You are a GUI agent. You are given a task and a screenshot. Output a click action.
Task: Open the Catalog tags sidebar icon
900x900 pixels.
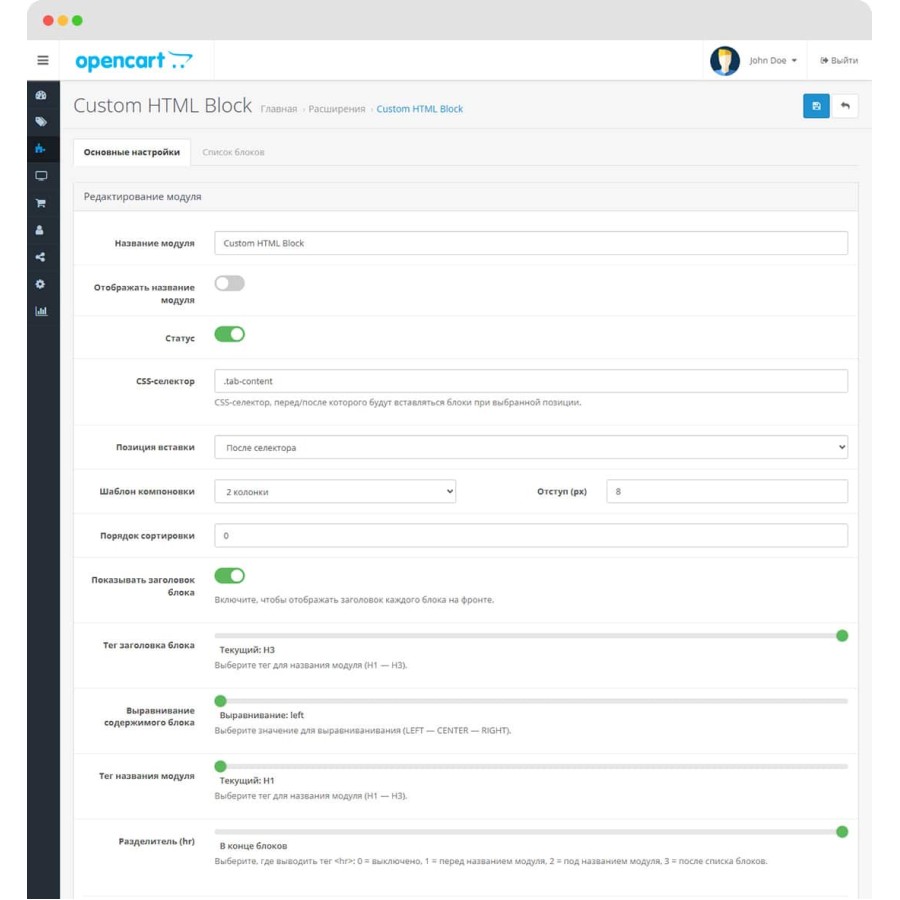click(41, 122)
